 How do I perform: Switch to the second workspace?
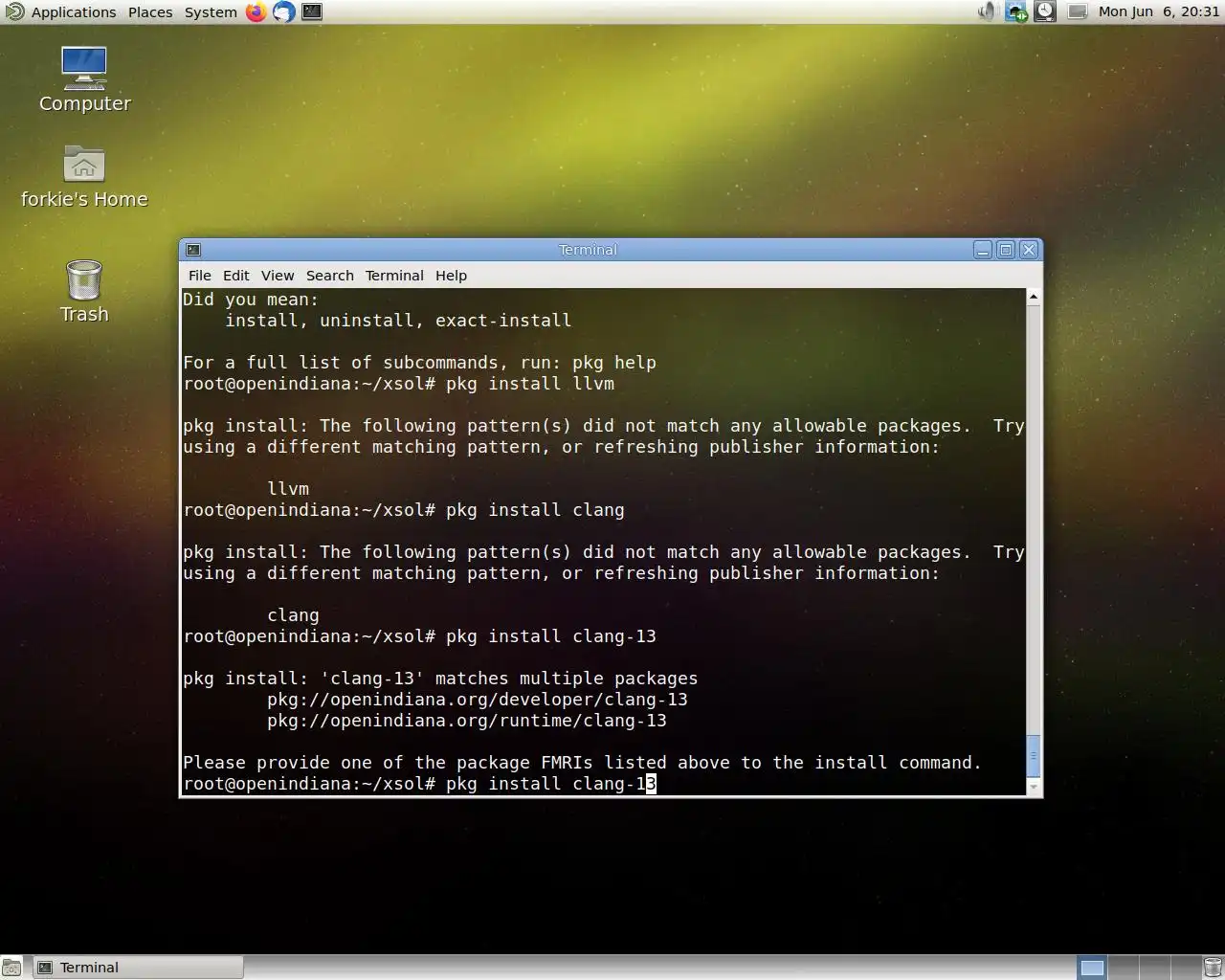pos(1123,968)
